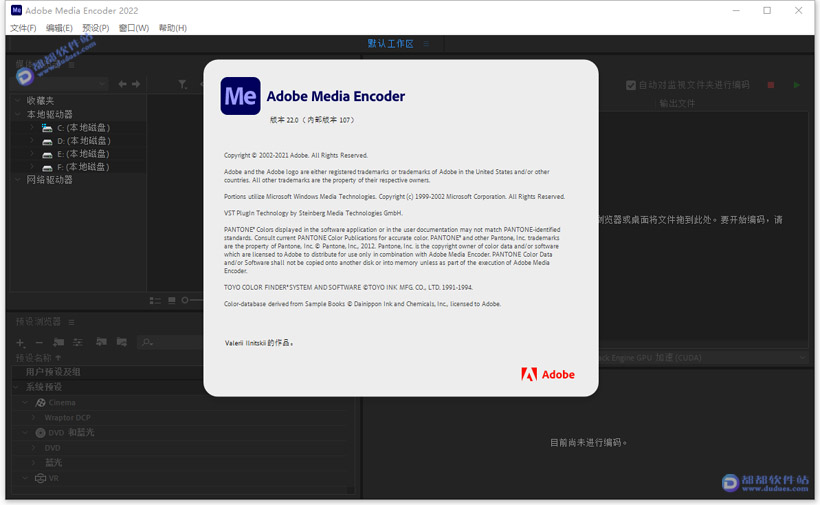Open the 文件(F) menu
Viewport: 820px width, 505px height.
click(24, 28)
